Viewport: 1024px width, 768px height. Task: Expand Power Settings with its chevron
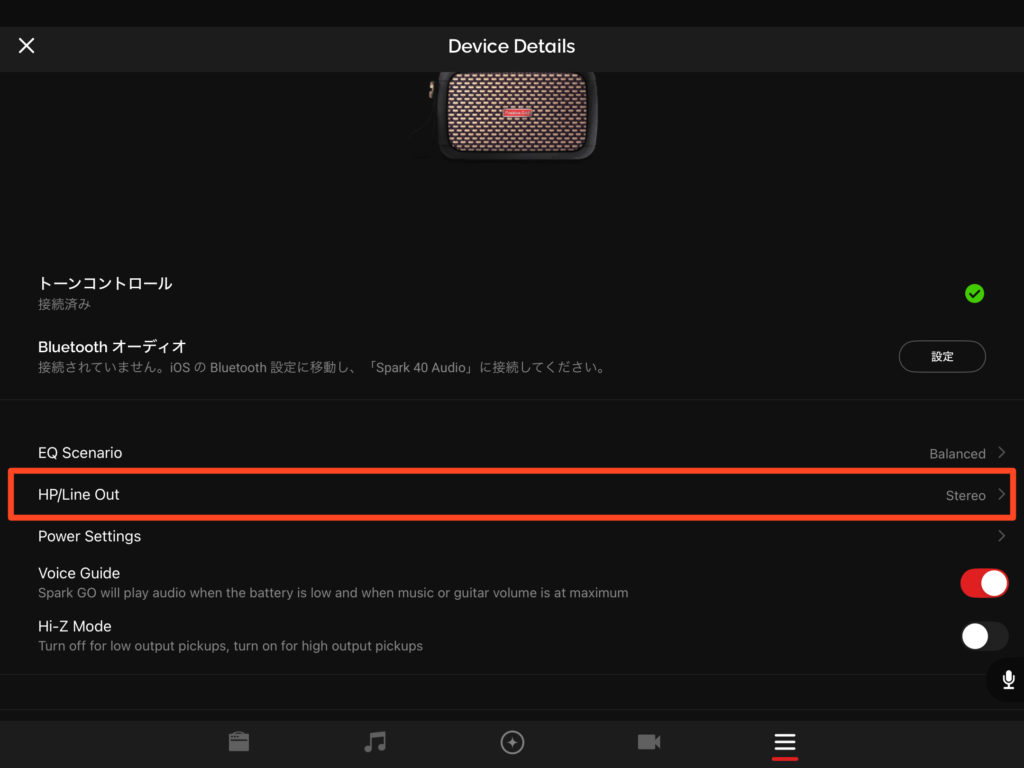pos(1001,537)
